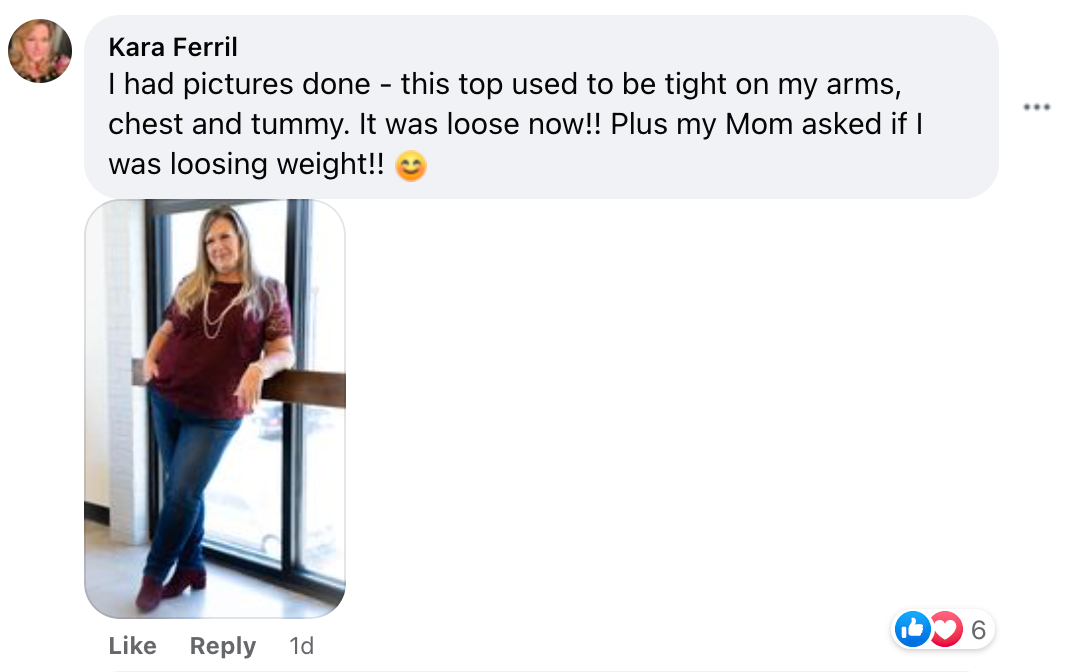Reply to Kara Ferril's comment
Screen dimensions: 1074x672
click(x=223, y=646)
